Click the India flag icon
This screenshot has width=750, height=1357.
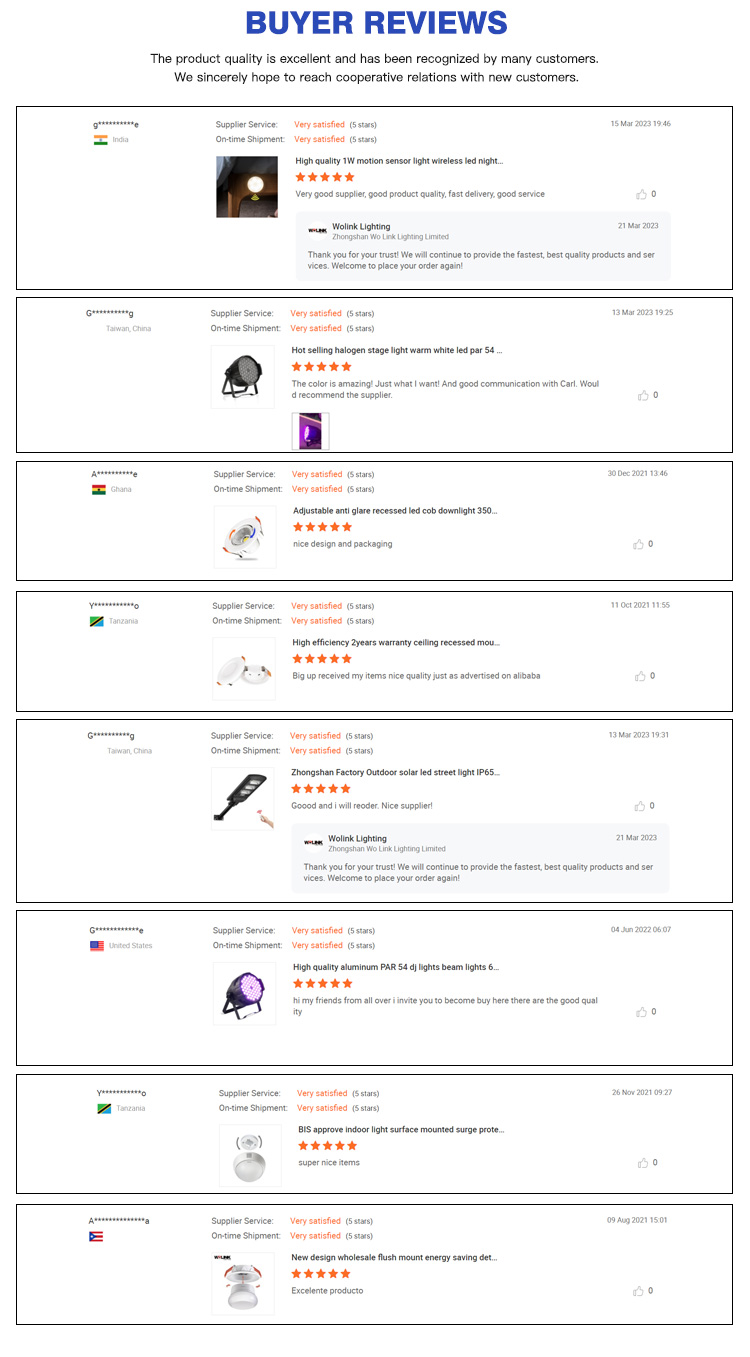[100, 140]
